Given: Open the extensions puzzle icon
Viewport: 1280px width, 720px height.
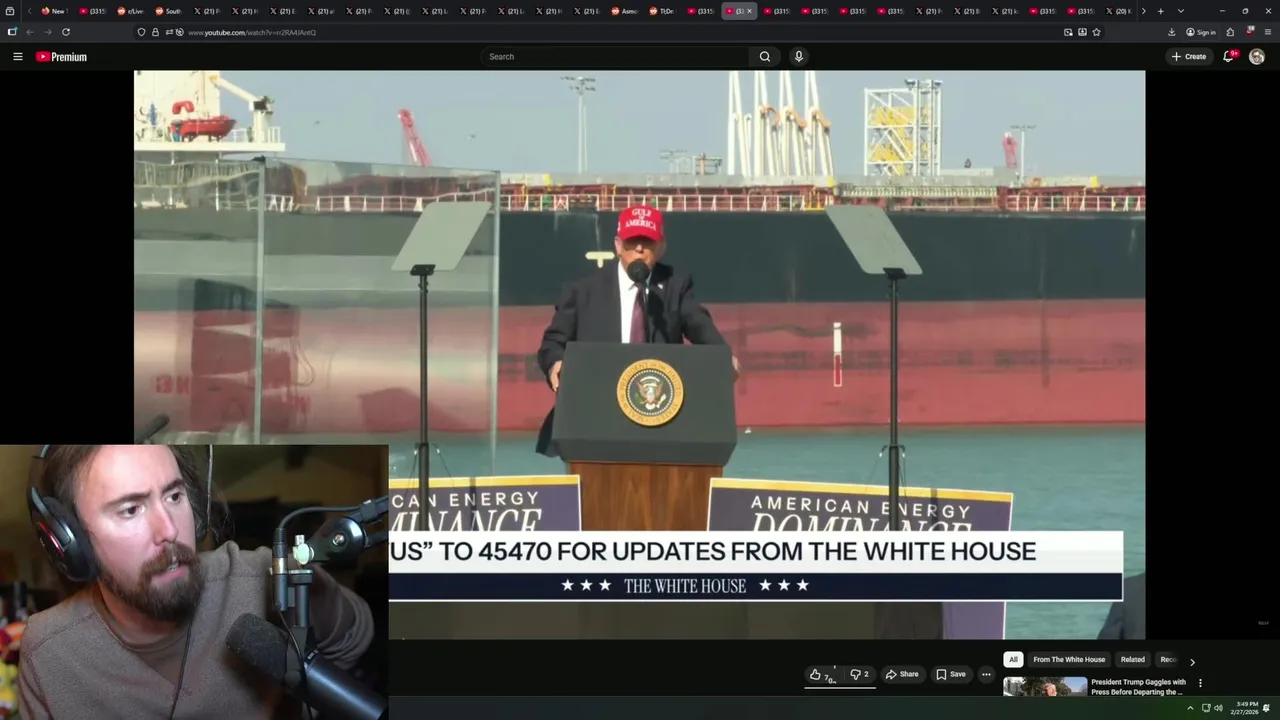Looking at the screenshot, I should click(1230, 32).
